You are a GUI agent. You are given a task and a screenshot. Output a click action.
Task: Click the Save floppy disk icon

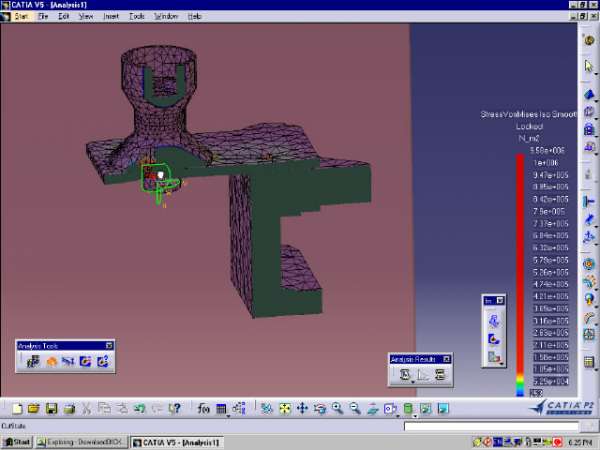(51, 409)
